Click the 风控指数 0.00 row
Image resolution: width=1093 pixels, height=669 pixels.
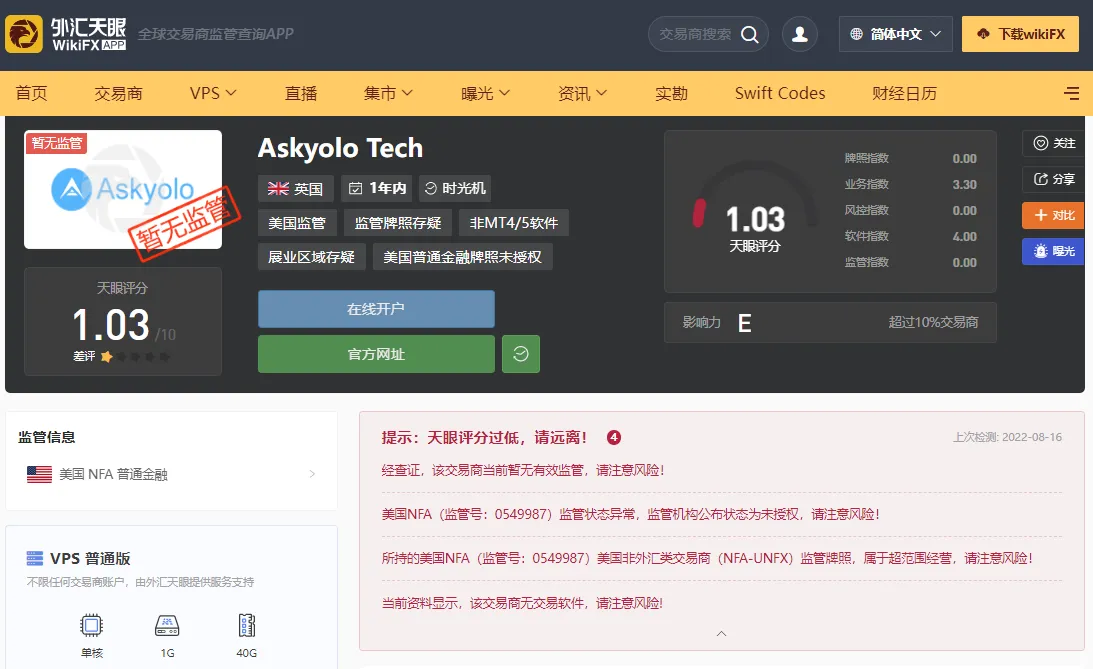tap(910, 210)
